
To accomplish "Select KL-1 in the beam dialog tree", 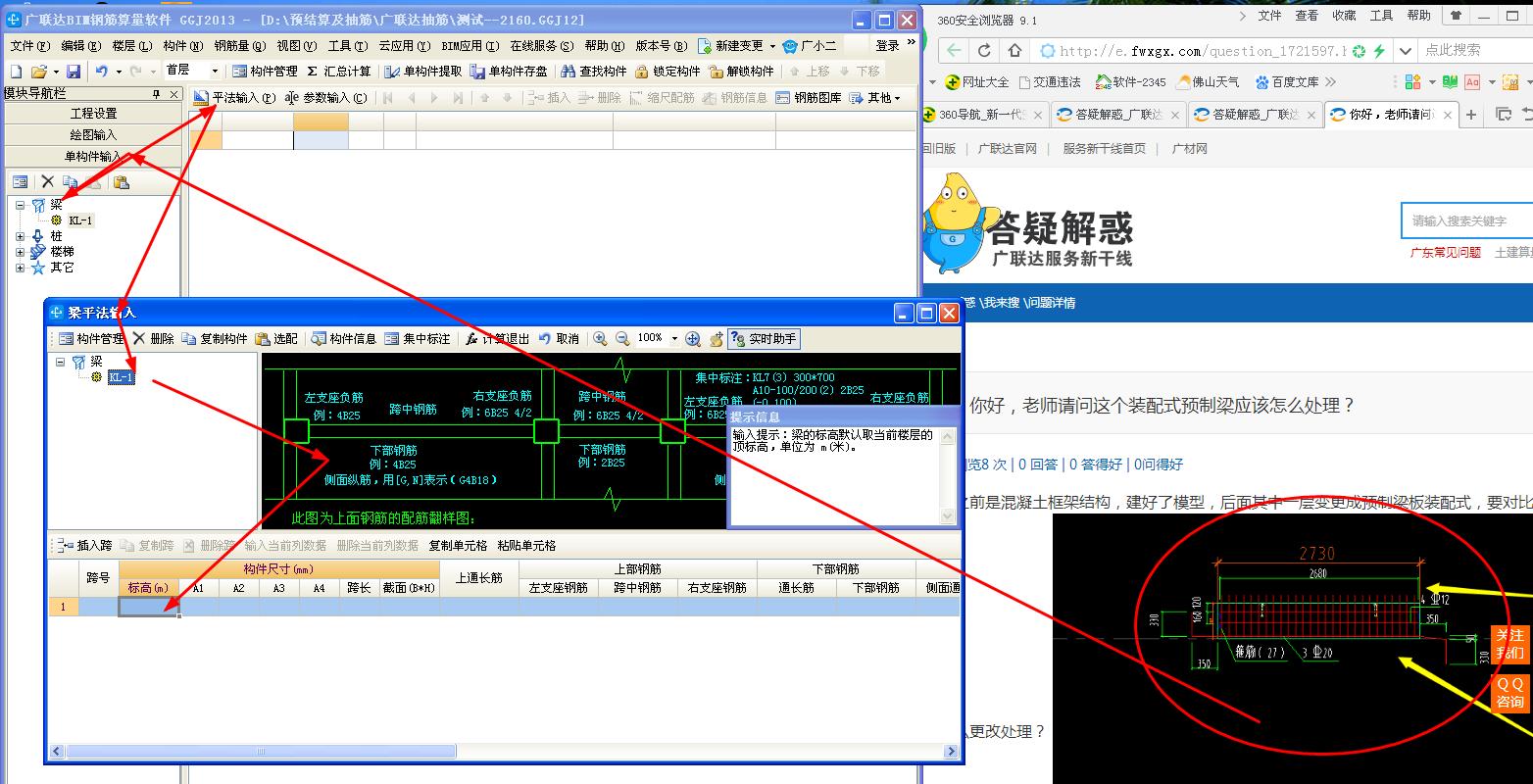I will [x=121, y=377].
